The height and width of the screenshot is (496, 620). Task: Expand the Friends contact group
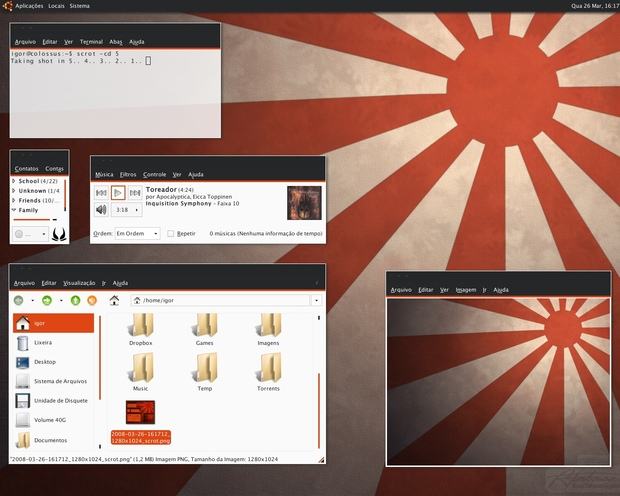14,201
